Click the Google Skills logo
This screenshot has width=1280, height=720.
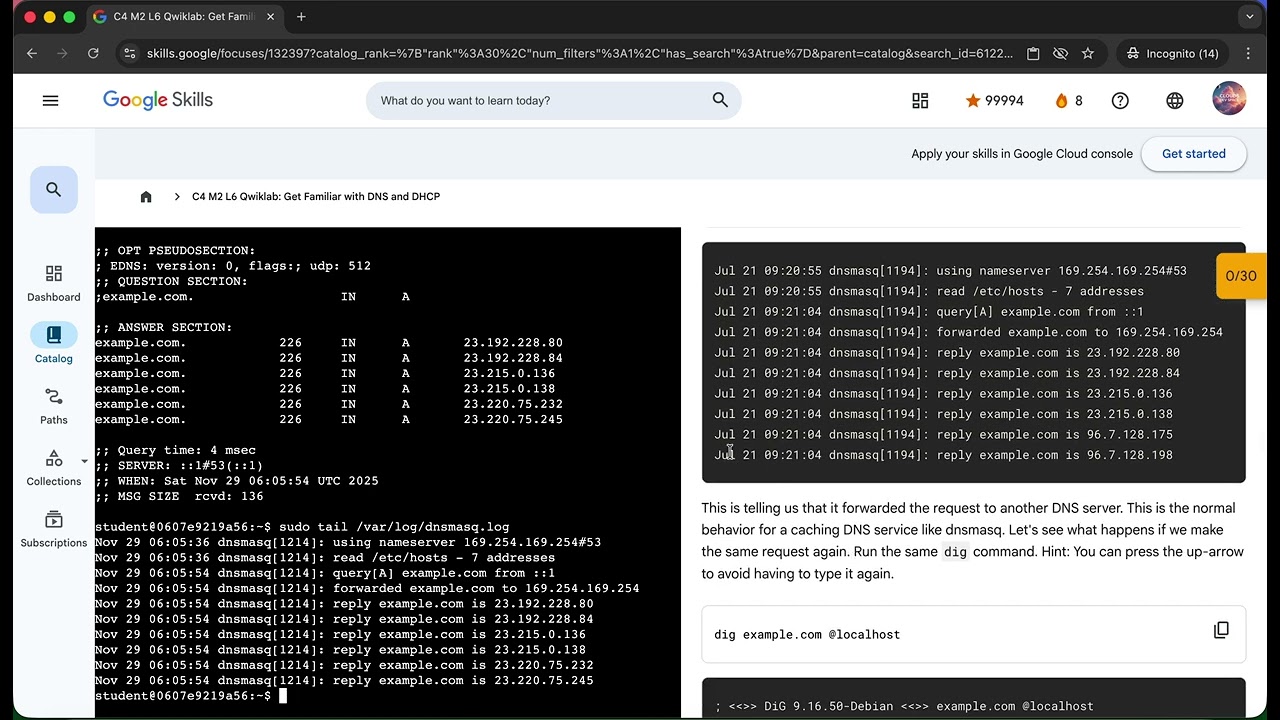(x=158, y=100)
